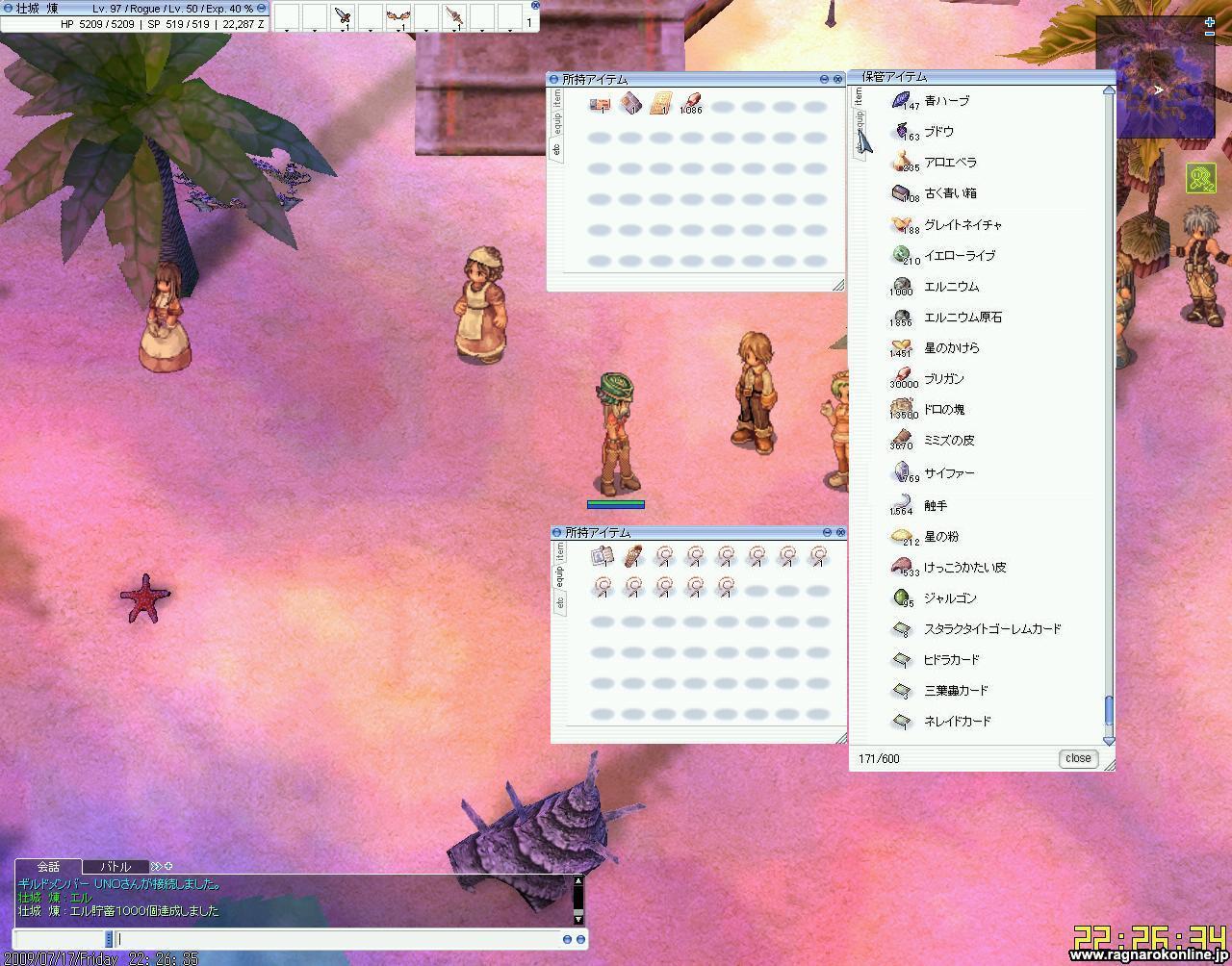Select the equip tab in lower inventory
This screenshot has height=966, width=1232.
[x=560, y=577]
